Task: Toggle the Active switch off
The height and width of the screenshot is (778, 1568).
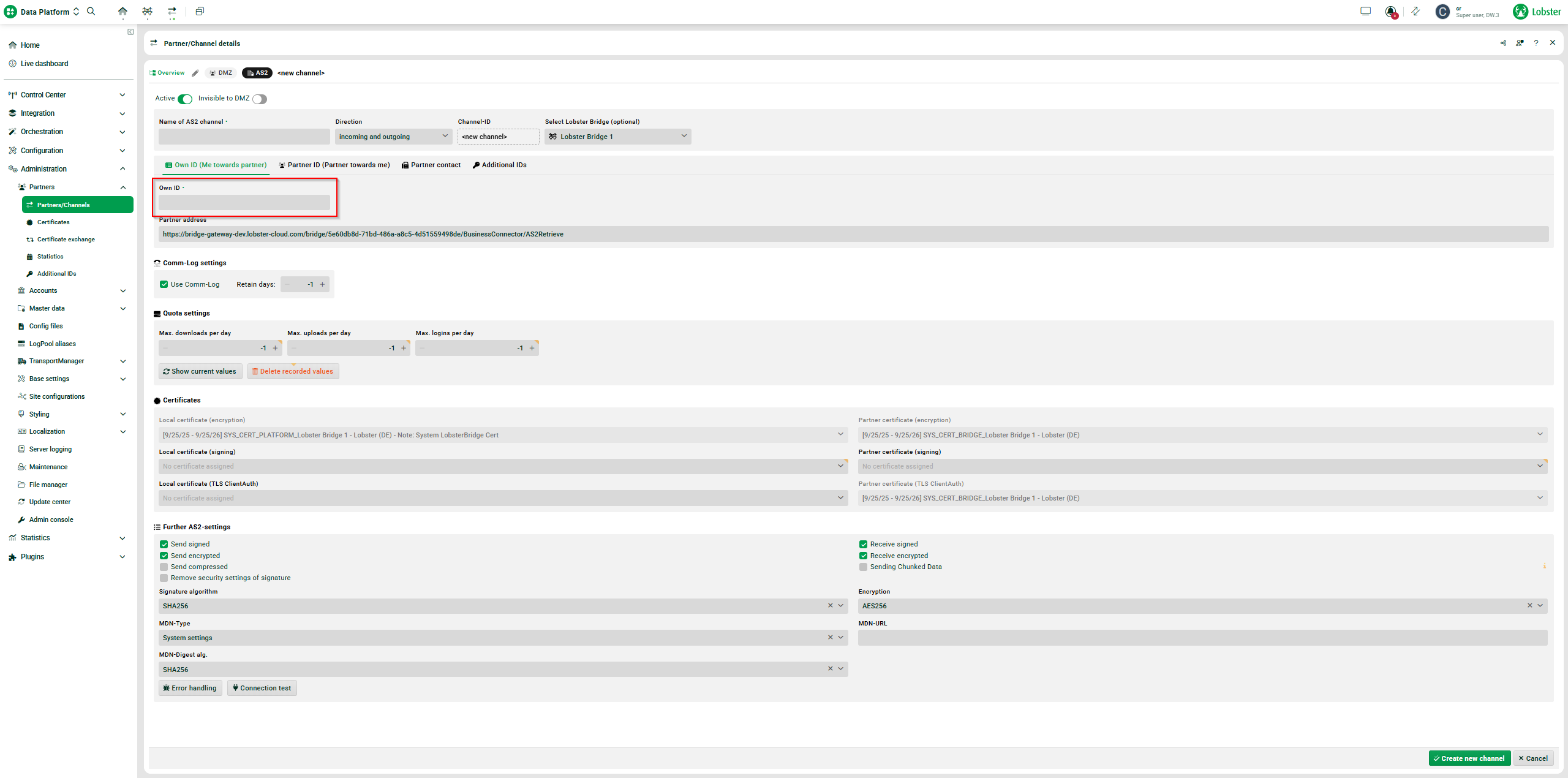Action: click(x=185, y=99)
